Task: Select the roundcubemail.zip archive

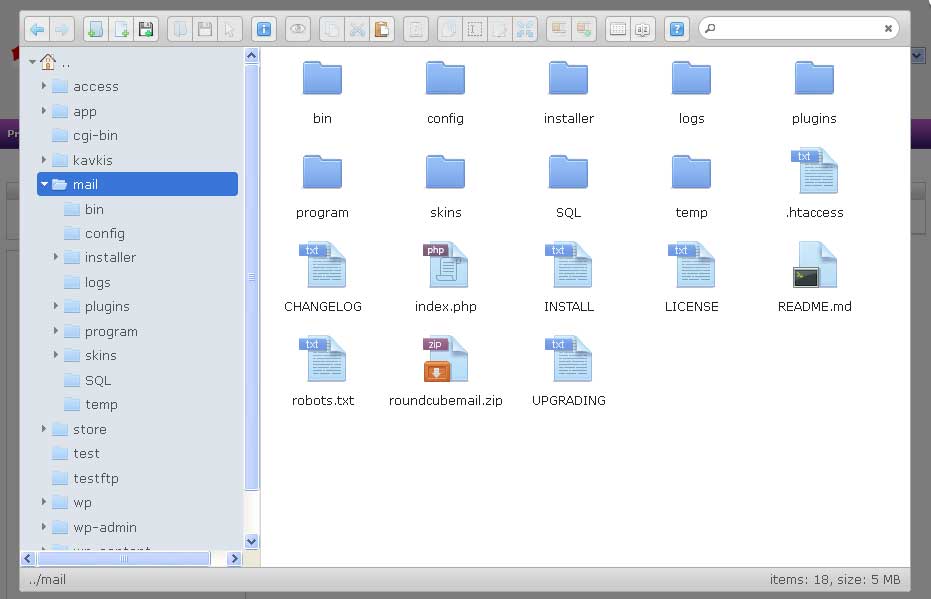Action: coord(445,373)
